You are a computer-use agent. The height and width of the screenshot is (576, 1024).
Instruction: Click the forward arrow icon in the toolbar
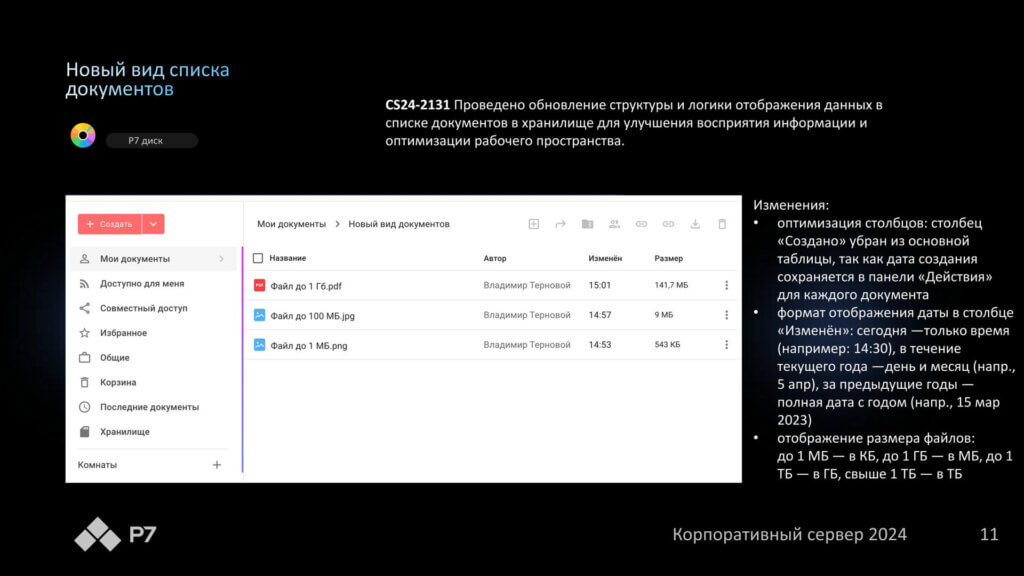coord(561,224)
